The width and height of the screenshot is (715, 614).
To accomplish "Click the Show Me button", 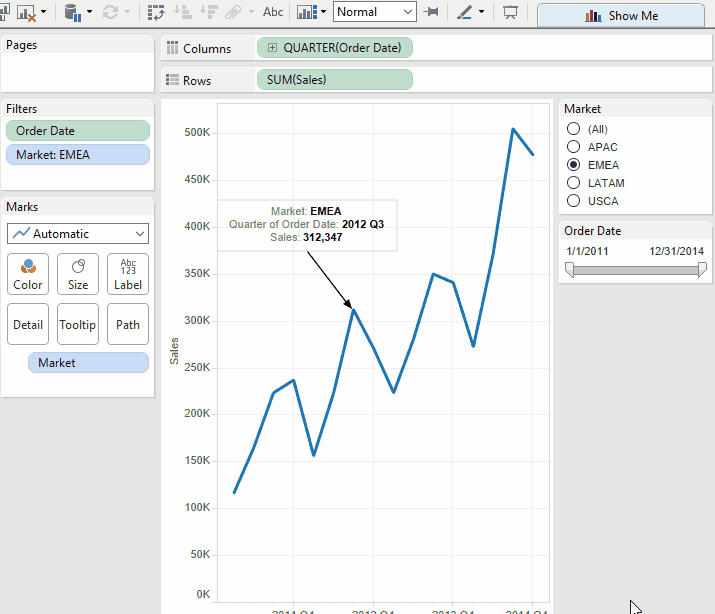I will tap(626, 15).
